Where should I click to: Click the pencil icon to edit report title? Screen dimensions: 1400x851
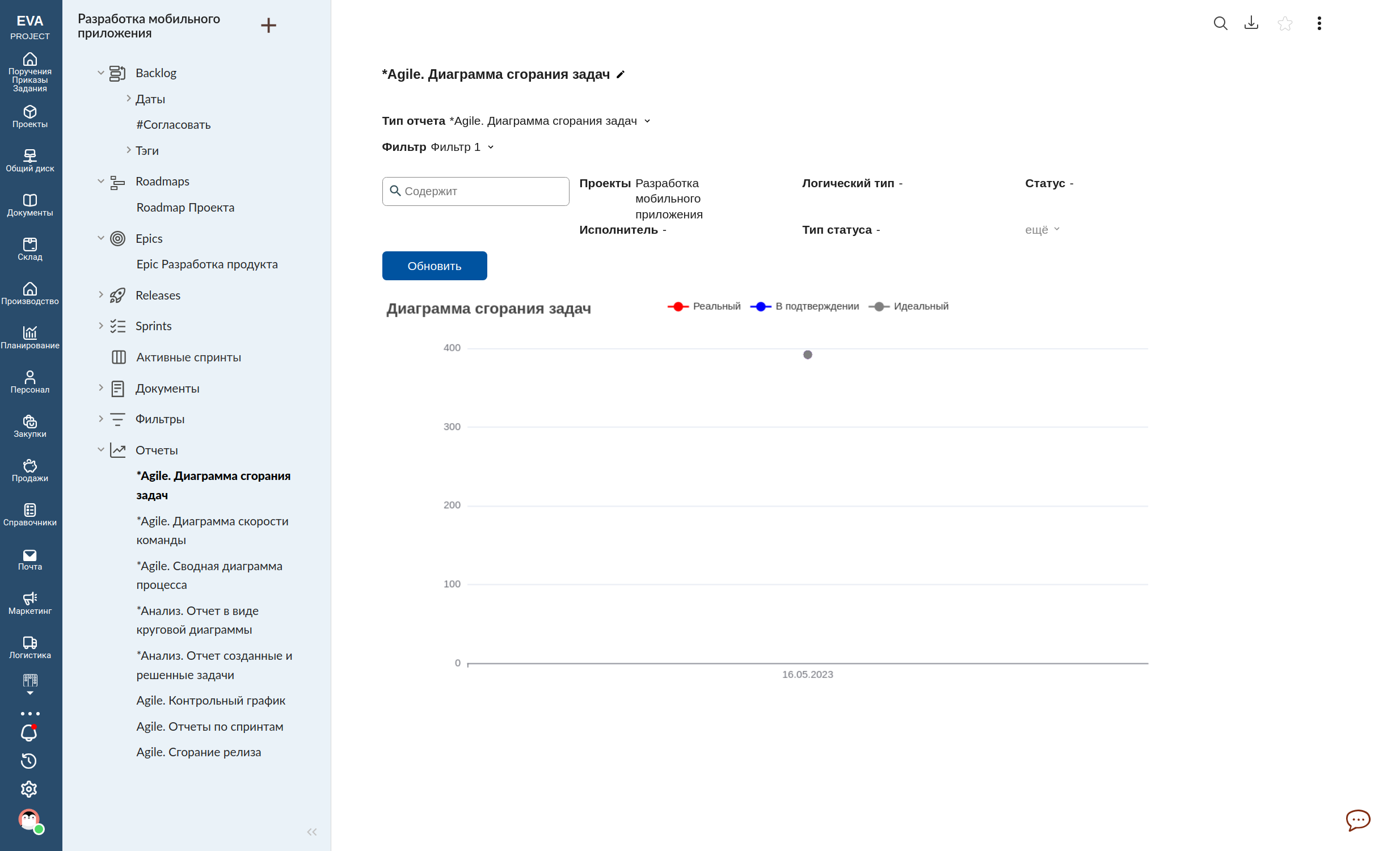click(x=621, y=74)
